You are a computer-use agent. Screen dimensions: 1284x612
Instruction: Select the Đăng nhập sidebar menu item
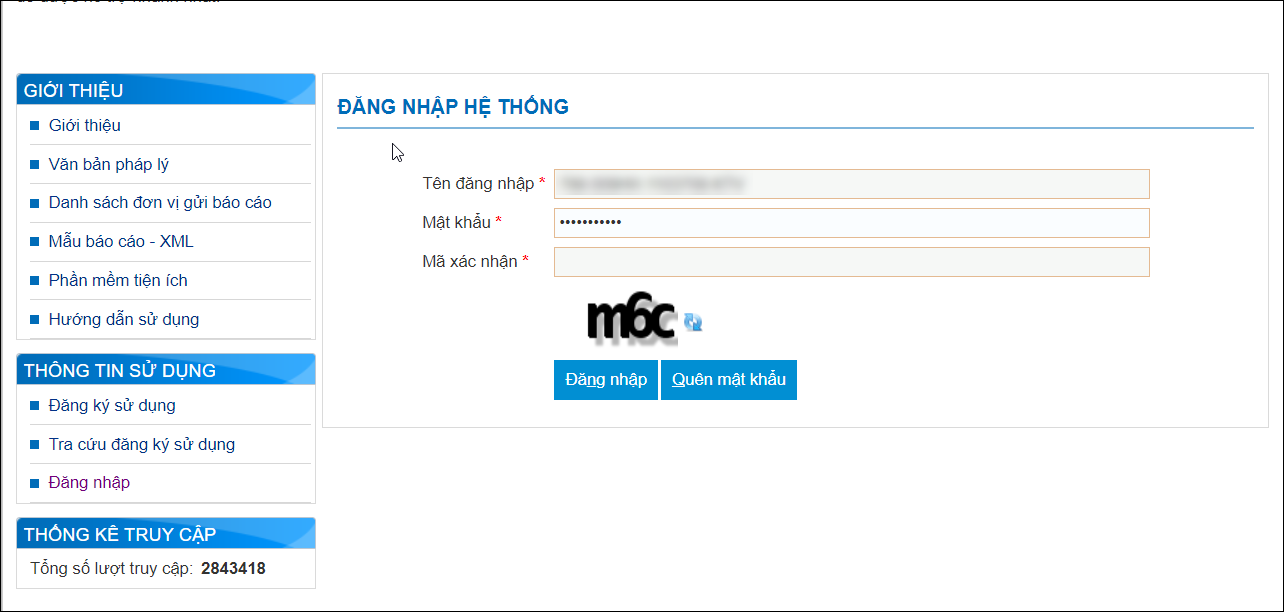[x=90, y=482]
